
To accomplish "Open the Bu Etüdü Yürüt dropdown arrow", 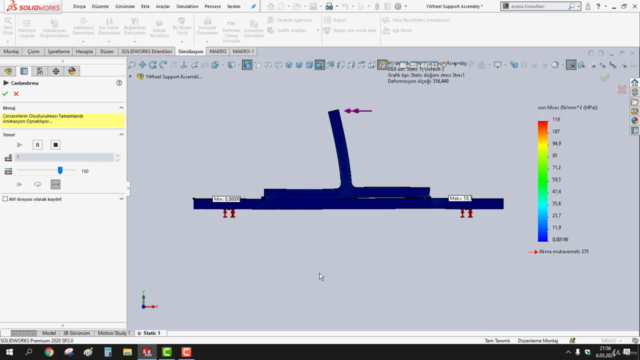I will point(182,42).
